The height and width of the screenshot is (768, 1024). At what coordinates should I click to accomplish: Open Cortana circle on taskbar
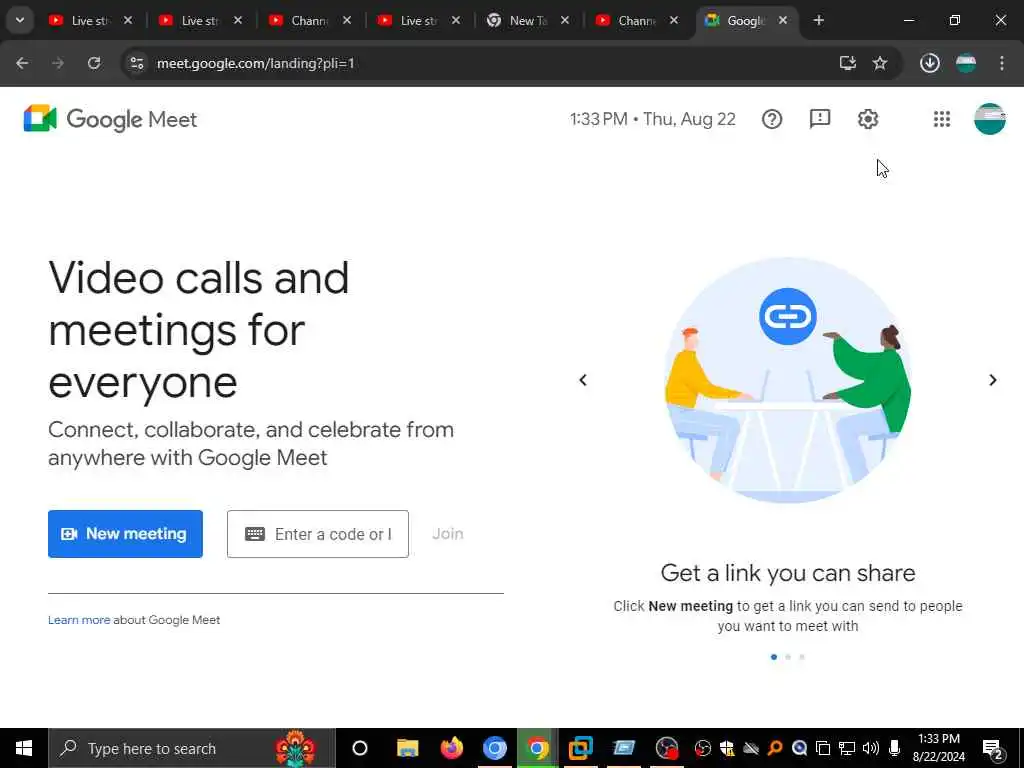(x=360, y=748)
